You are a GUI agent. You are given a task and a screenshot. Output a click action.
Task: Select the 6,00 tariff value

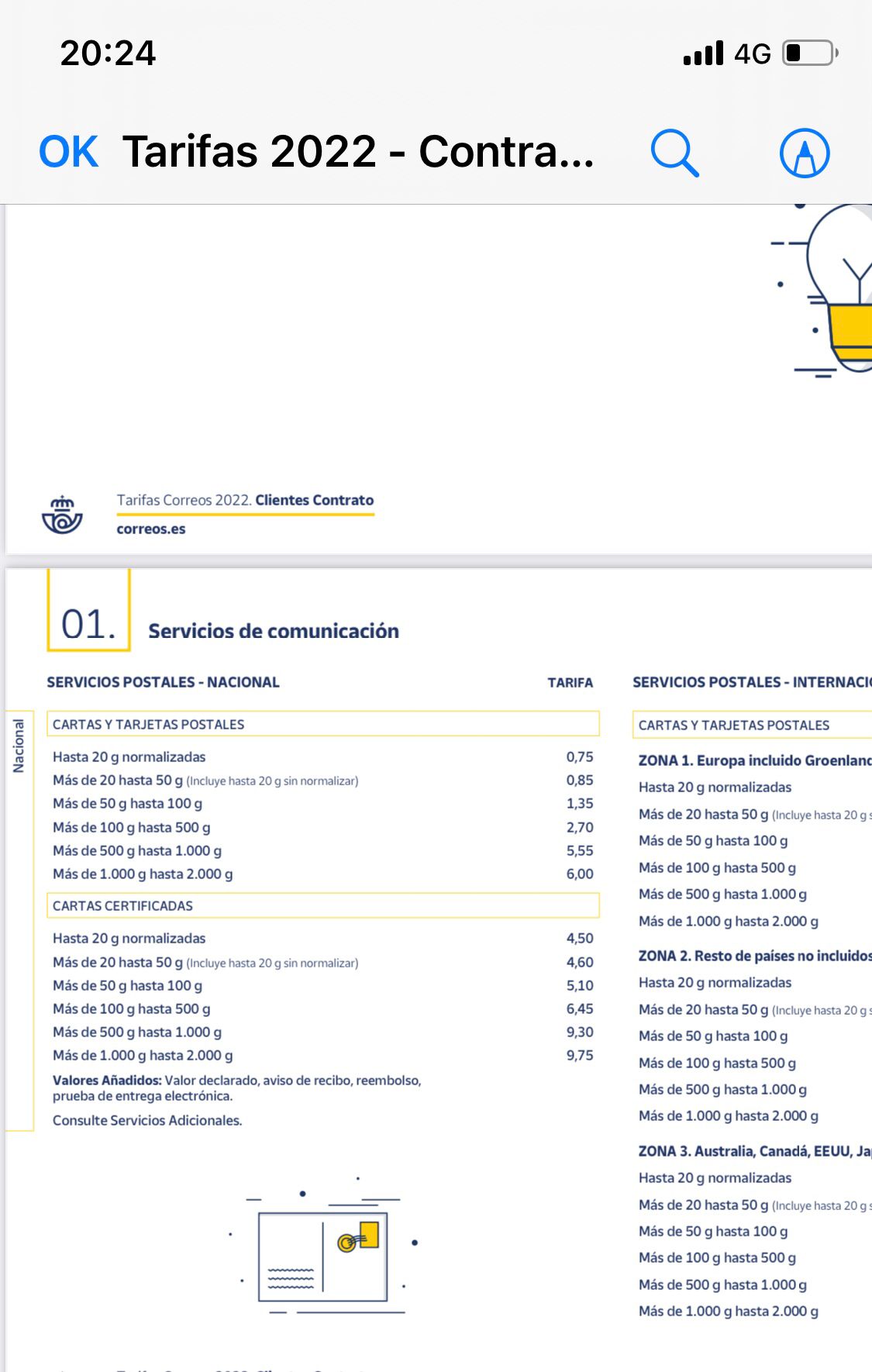coord(580,874)
